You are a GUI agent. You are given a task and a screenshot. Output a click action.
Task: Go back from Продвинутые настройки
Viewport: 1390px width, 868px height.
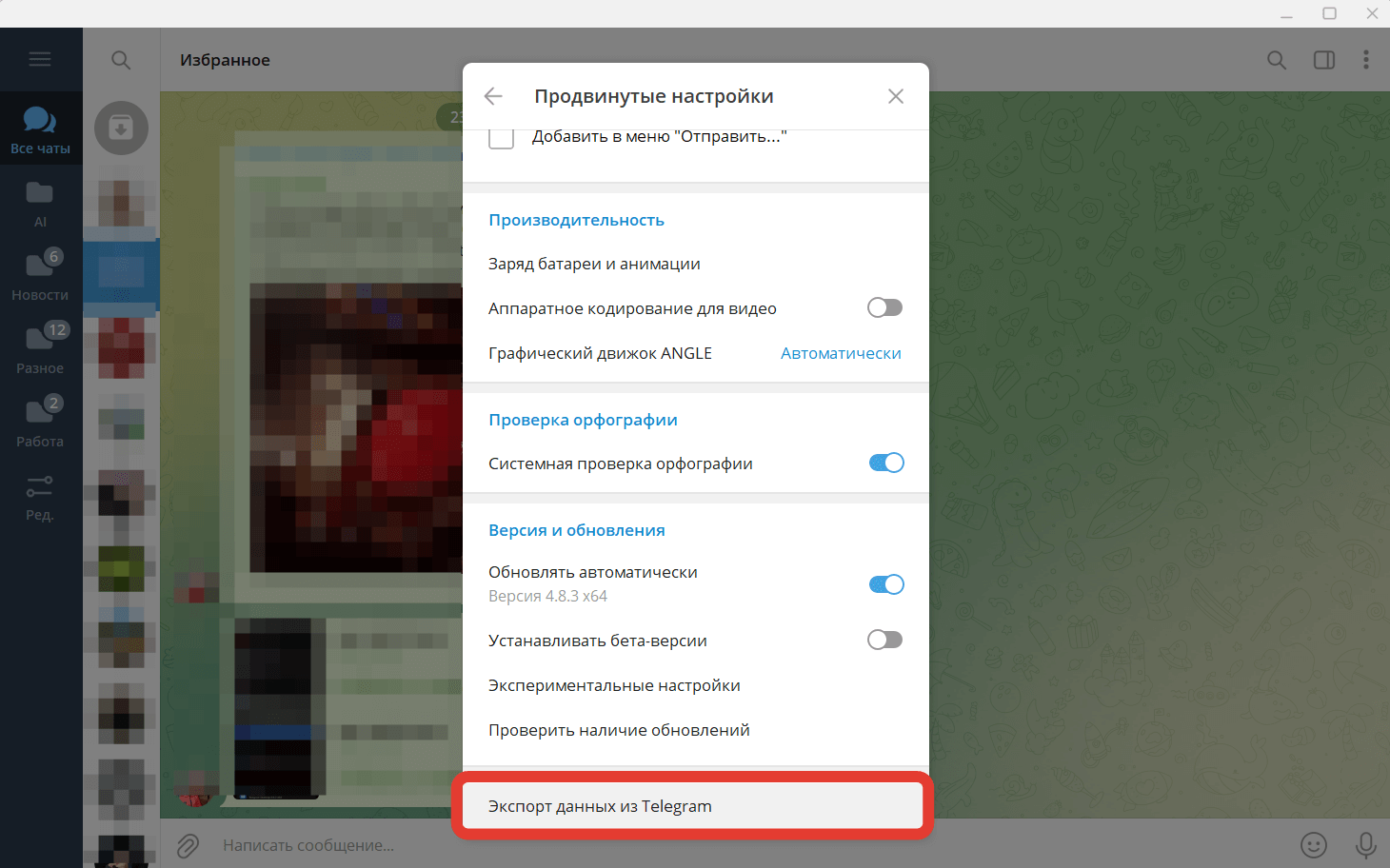pyautogui.click(x=493, y=96)
